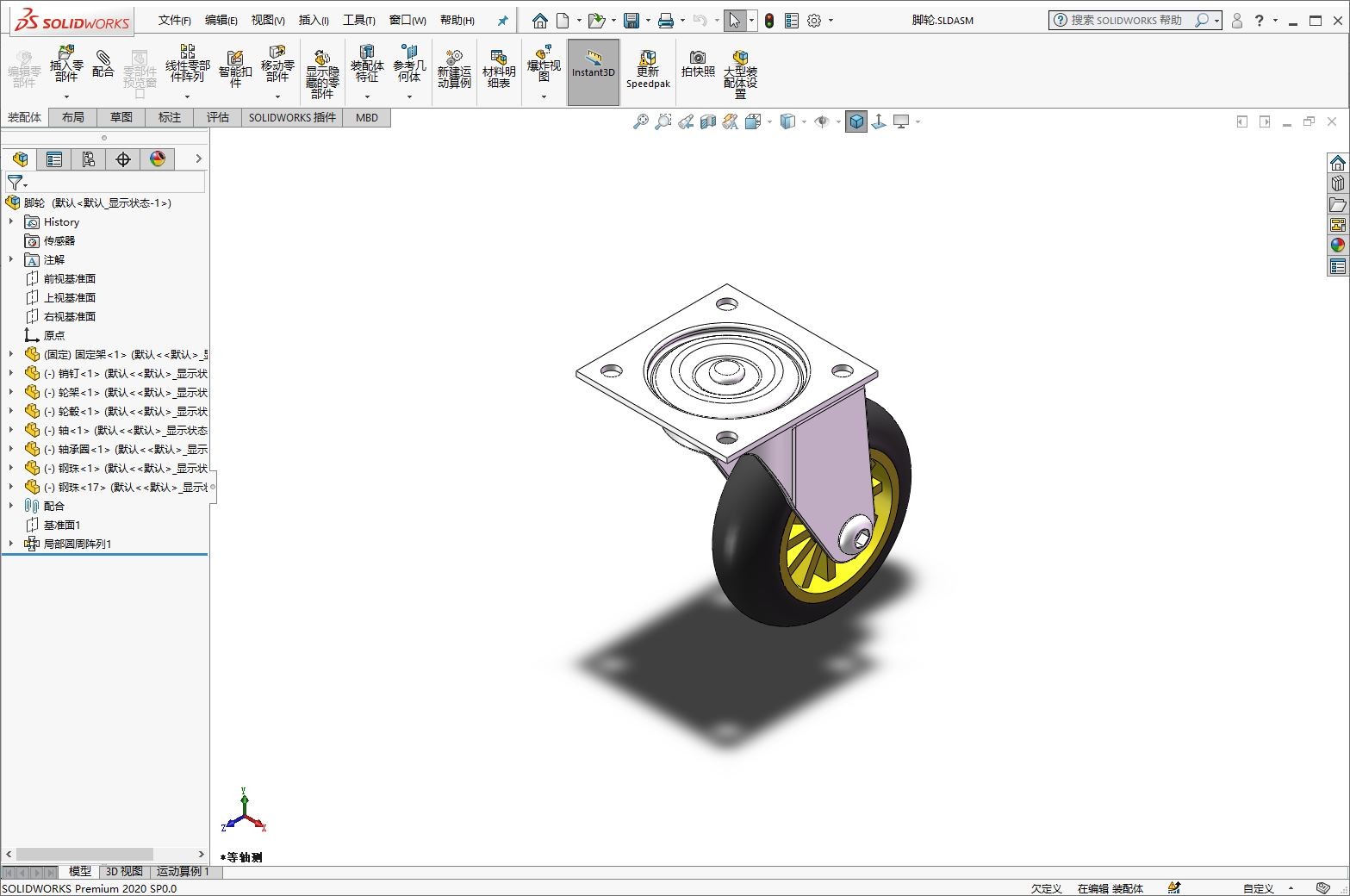Click the feature tree horizontal scrollbar
The image size is (1350, 896).
[84, 855]
